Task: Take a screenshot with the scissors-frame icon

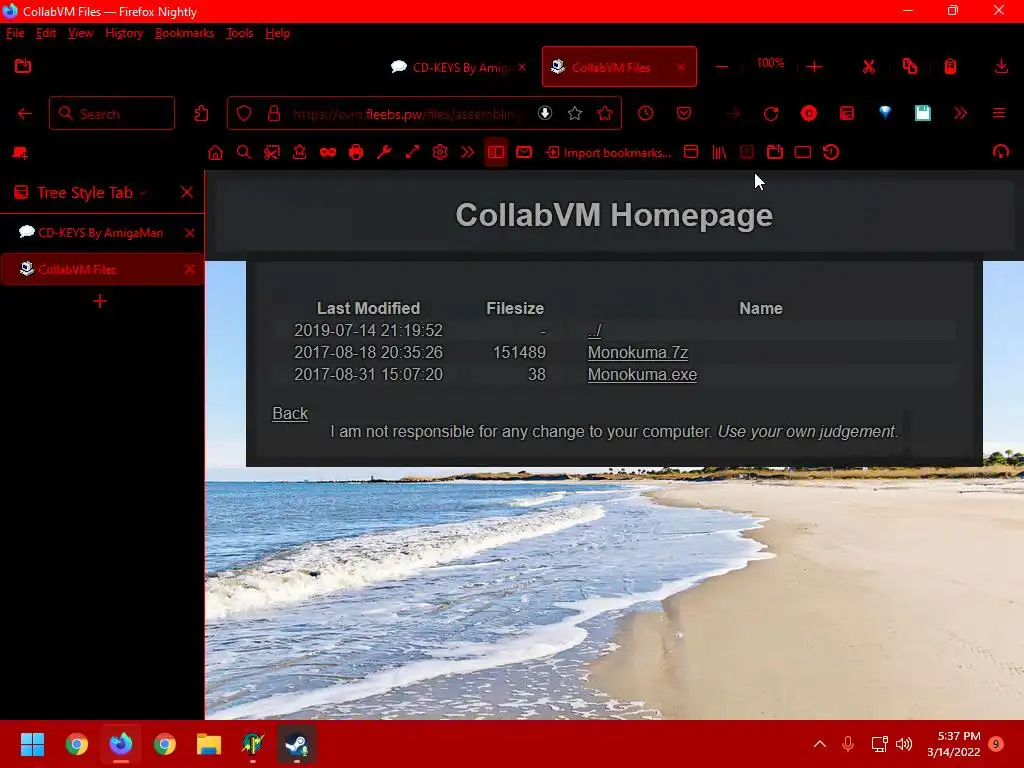Action: [272, 153]
